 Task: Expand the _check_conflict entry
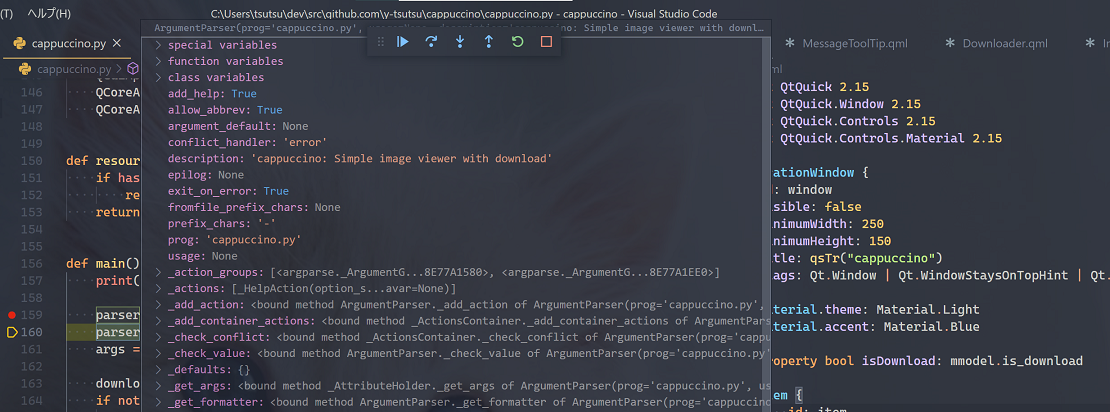159,337
